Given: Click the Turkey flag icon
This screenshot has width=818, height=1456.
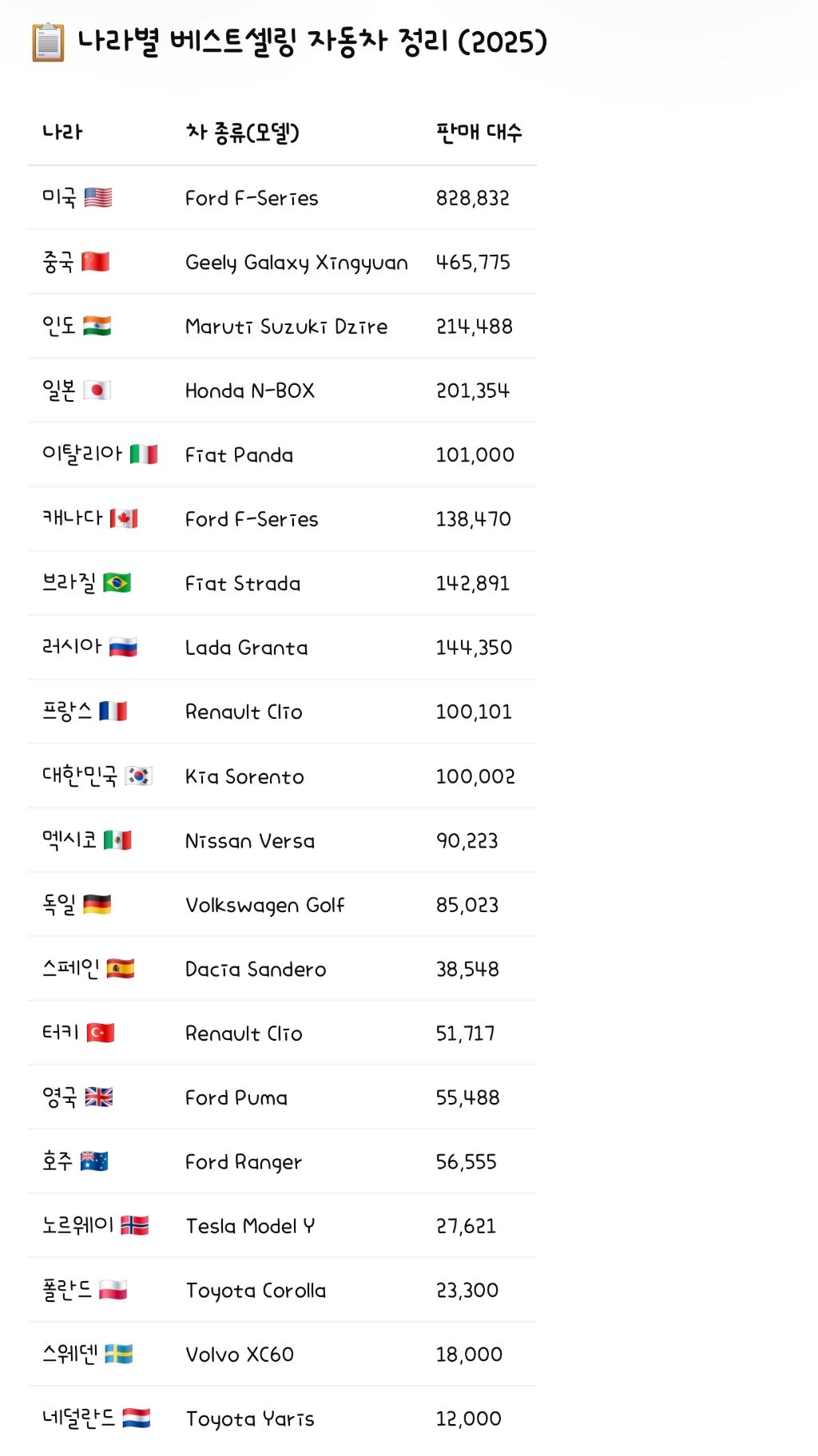Looking at the screenshot, I should point(101,1033).
